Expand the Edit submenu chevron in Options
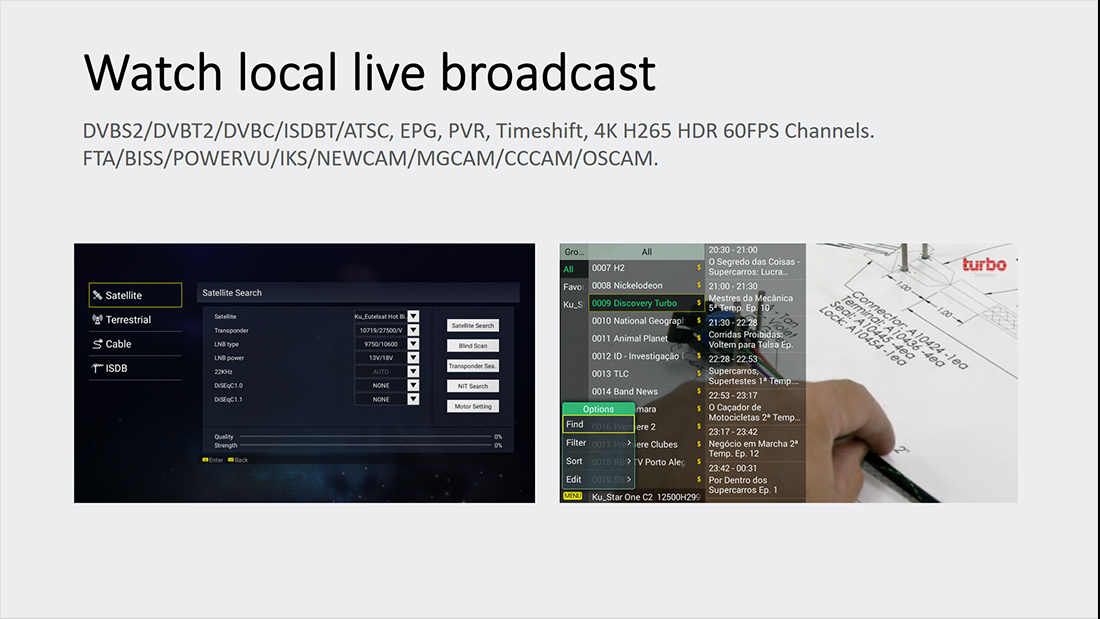 point(629,479)
